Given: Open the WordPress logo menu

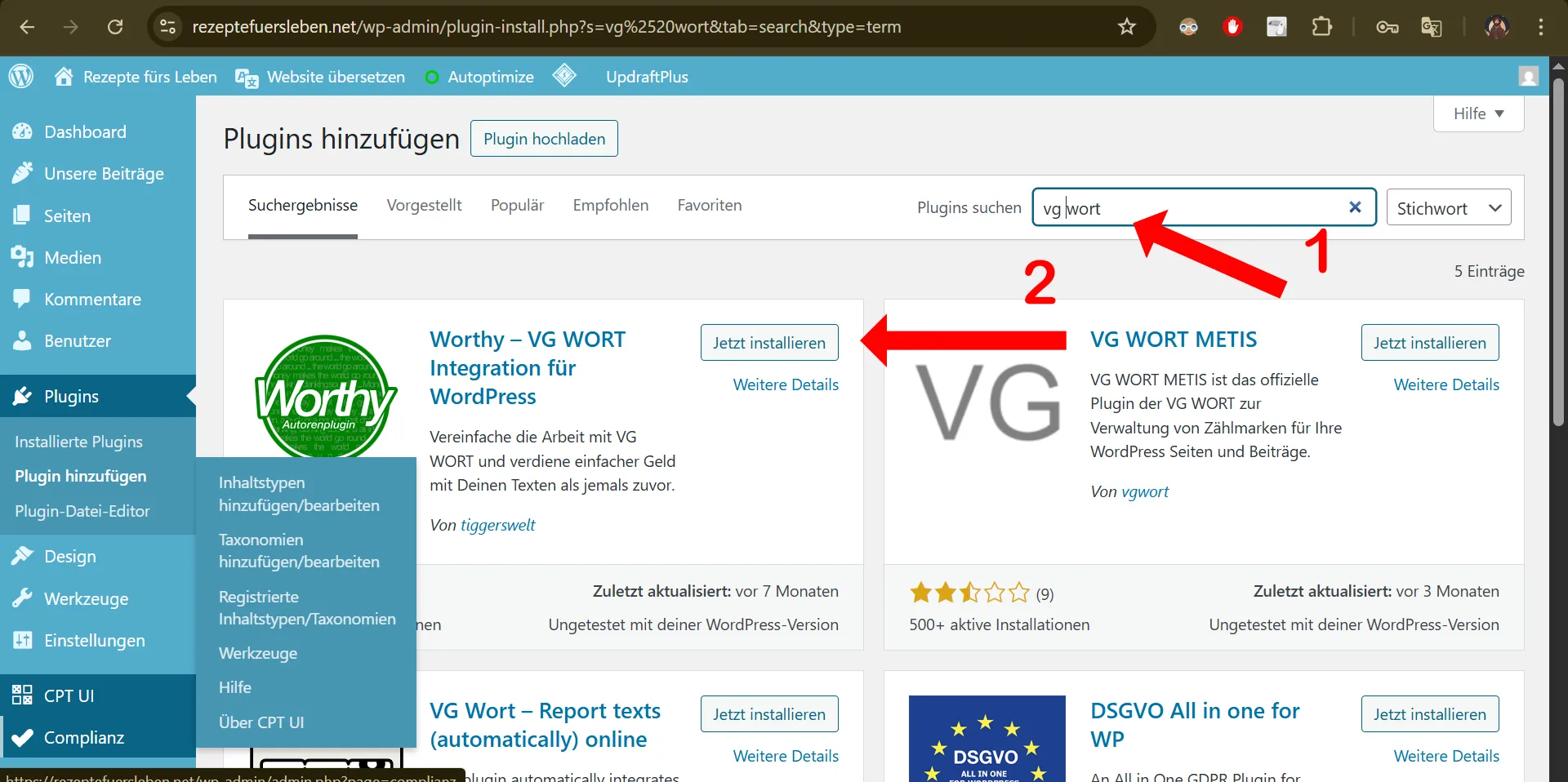Looking at the screenshot, I should (x=21, y=76).
